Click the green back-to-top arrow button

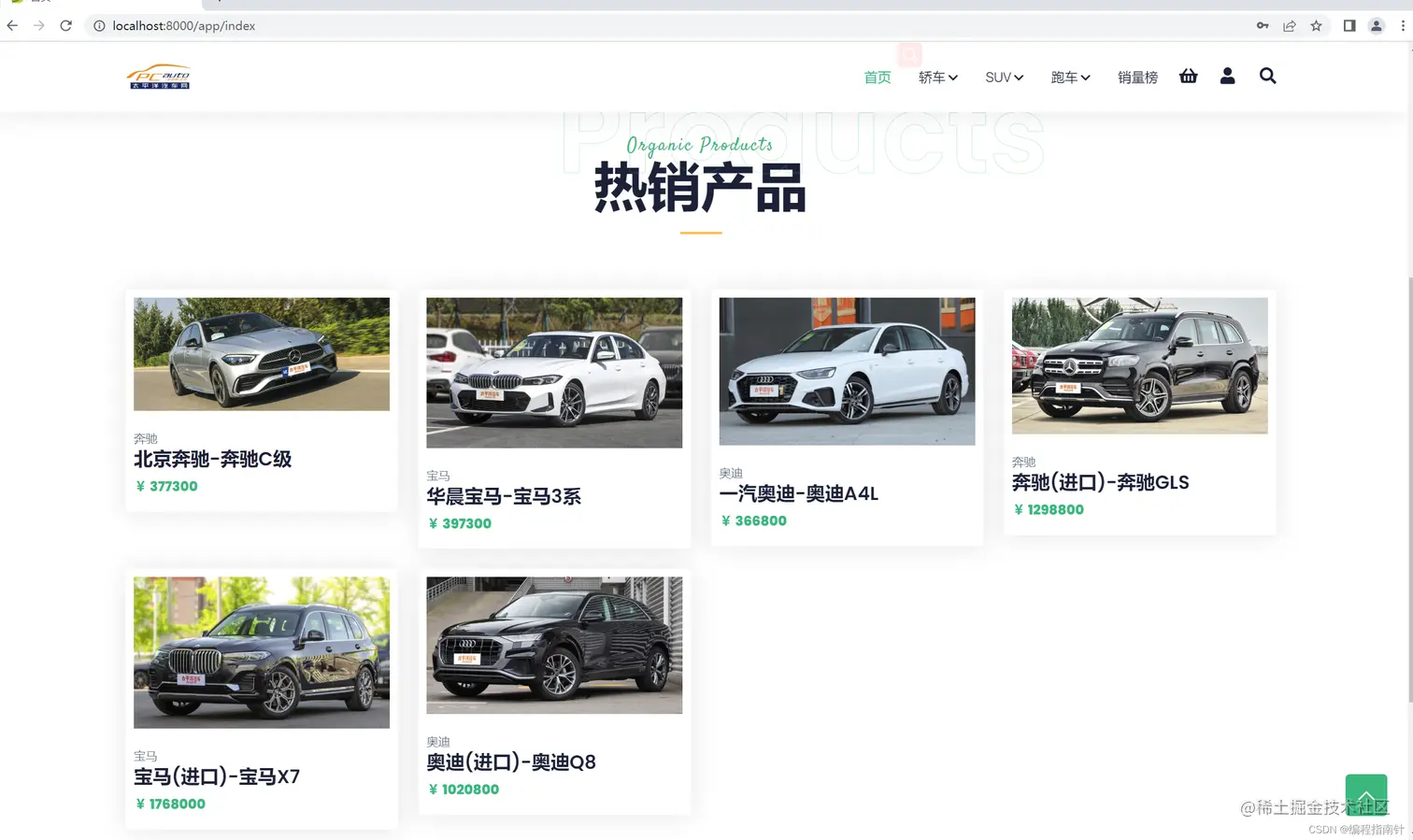(1366, 795)
